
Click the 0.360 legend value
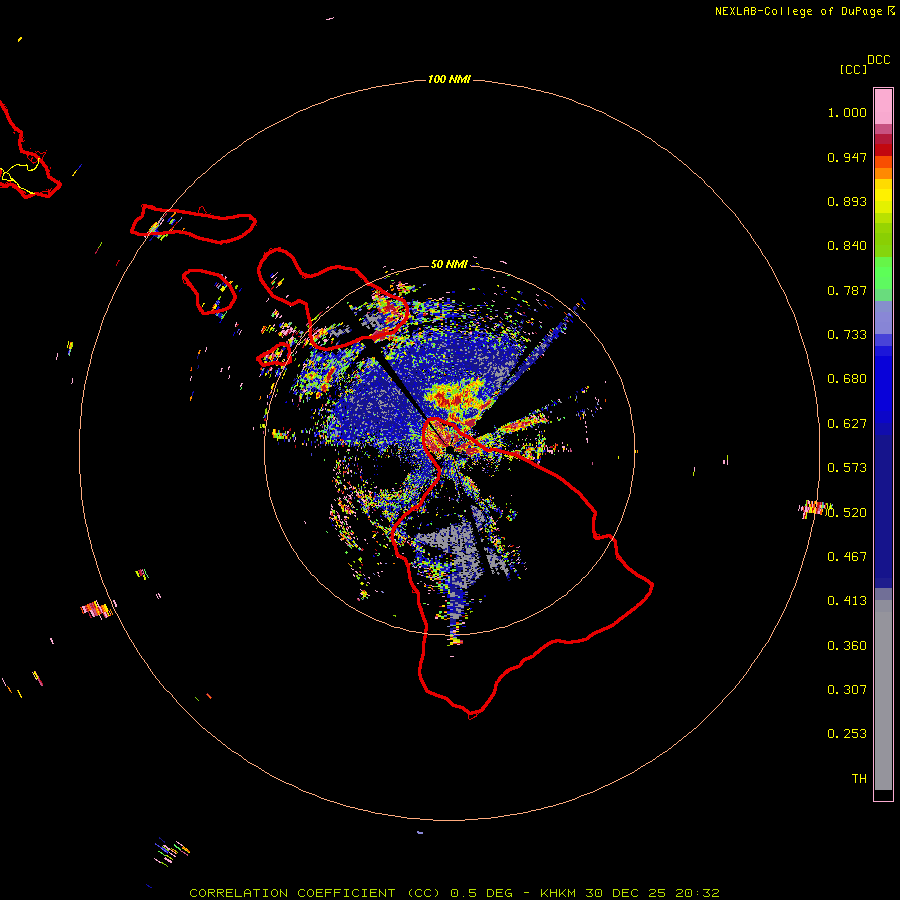pos(847,646)
